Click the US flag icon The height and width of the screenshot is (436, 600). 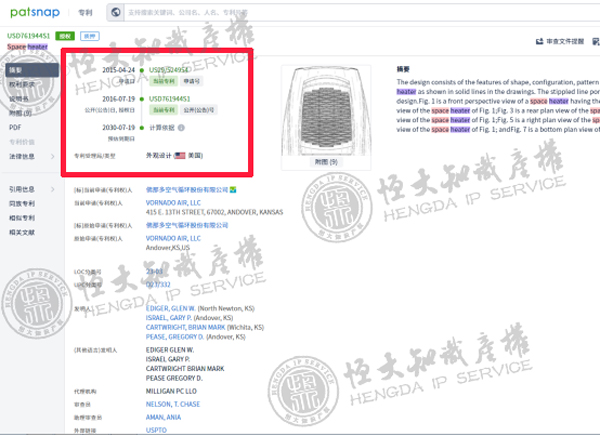coord(180,155)
